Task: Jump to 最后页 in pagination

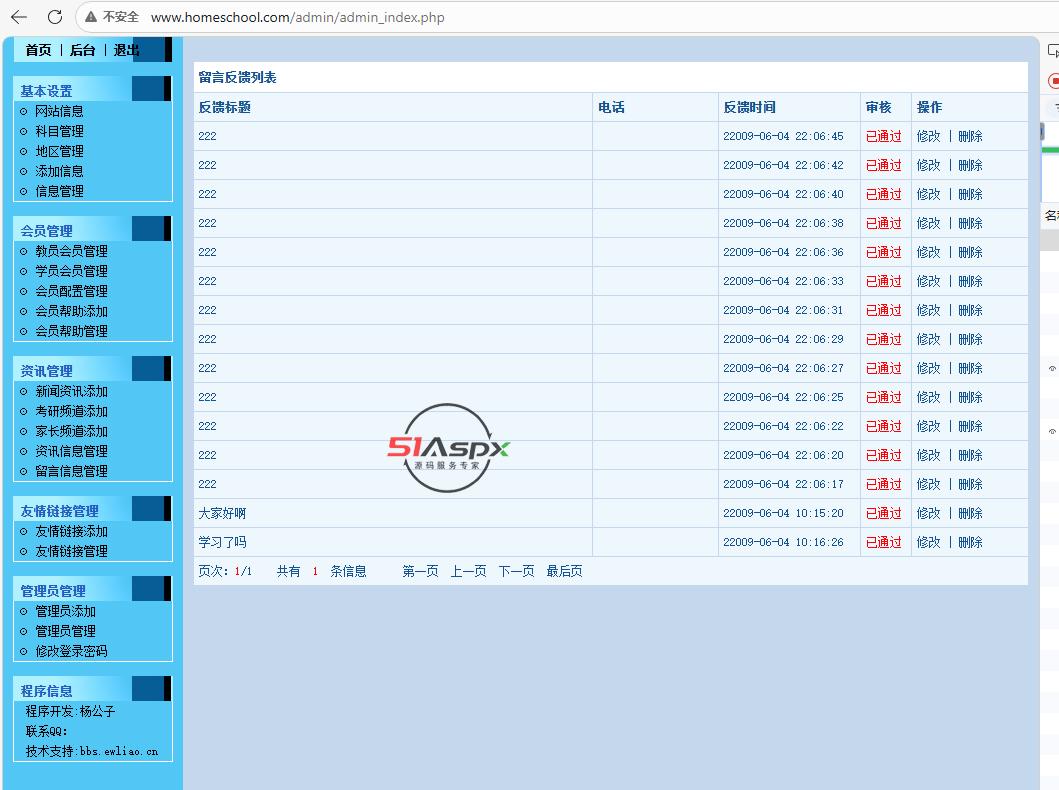Action: 564,571
